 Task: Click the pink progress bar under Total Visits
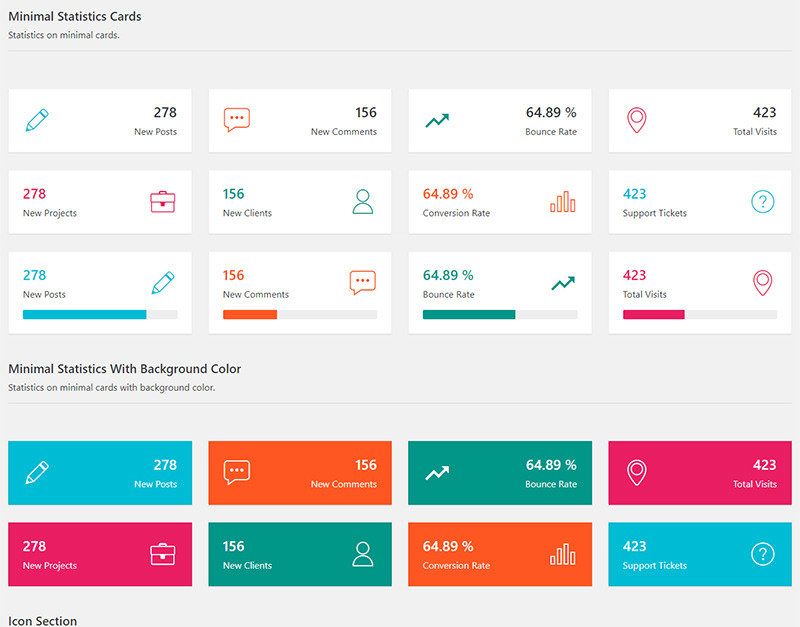pos(653,314)
